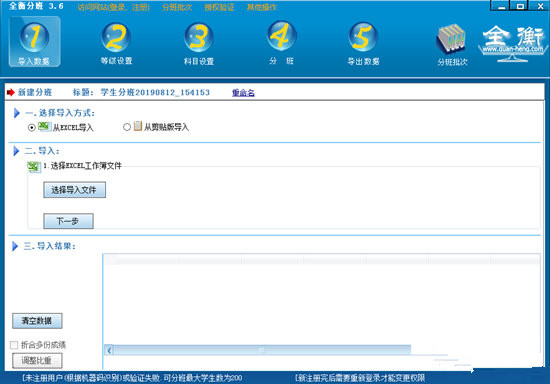Open the 其他操作 menu
This screenshot has height=384, width=550.
(x=262, y=7)
